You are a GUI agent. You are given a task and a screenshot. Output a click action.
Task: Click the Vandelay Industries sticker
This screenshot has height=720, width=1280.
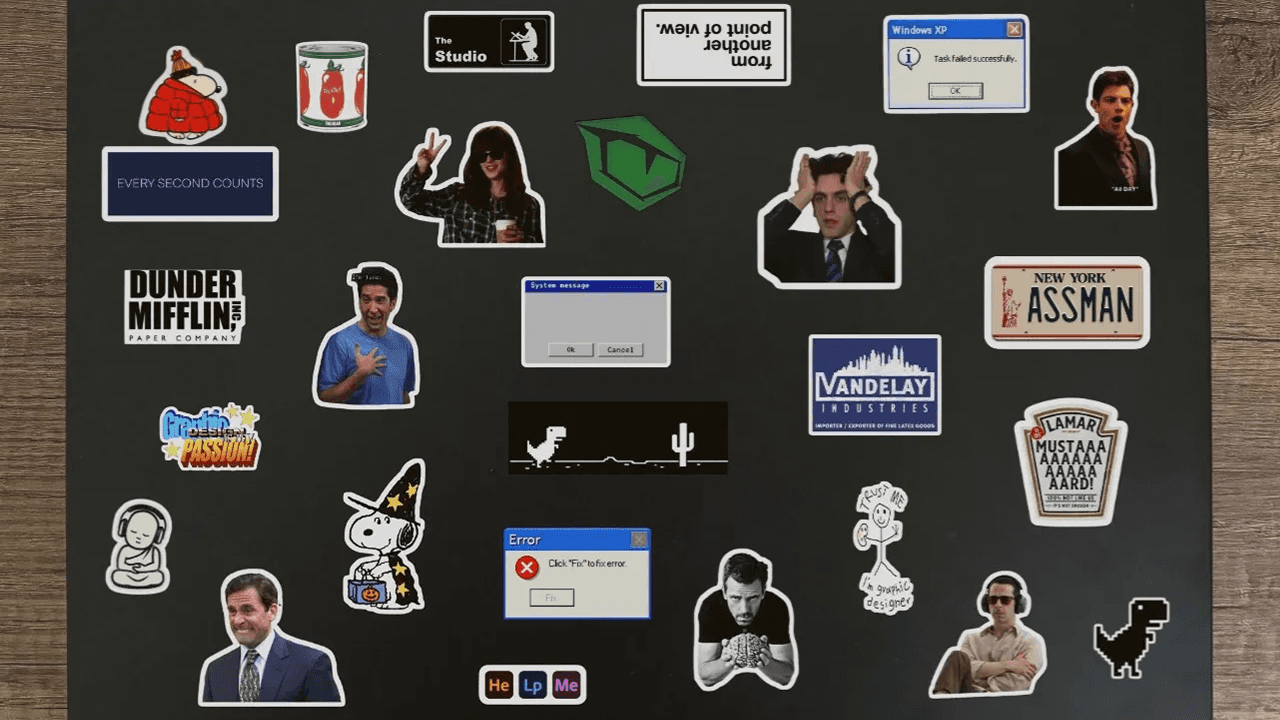click(x=875, y=385)
